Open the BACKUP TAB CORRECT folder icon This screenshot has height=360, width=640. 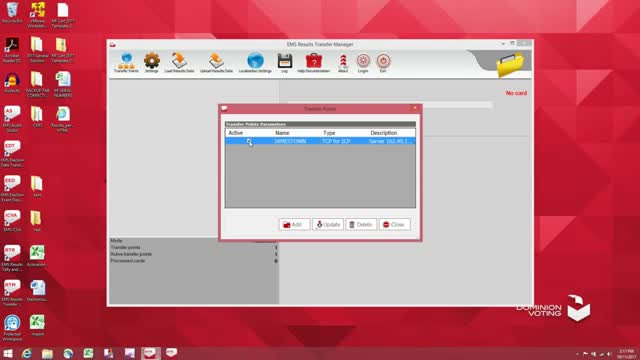pyautogui.click(x=37, y=84)
